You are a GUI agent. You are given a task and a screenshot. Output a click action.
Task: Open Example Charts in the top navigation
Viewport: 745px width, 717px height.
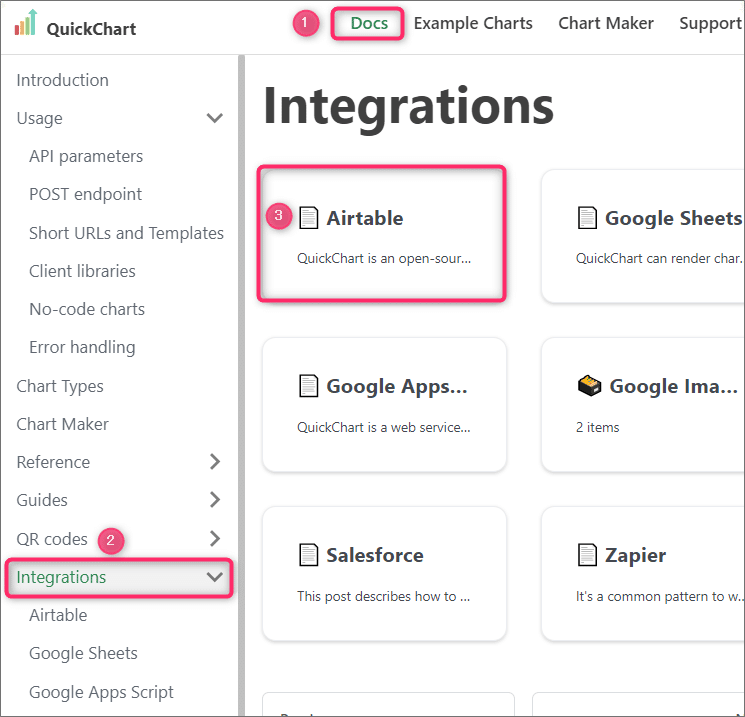point(473,23)
